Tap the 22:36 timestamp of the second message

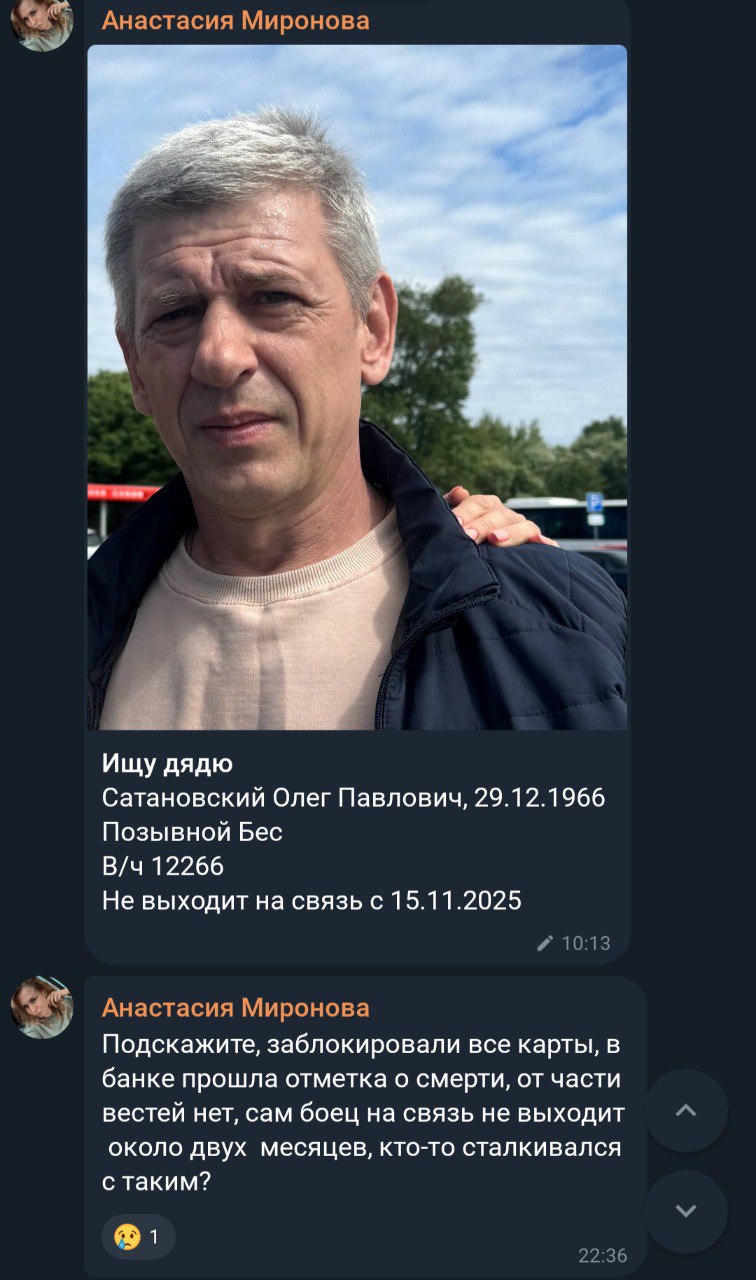[603, 1256]
